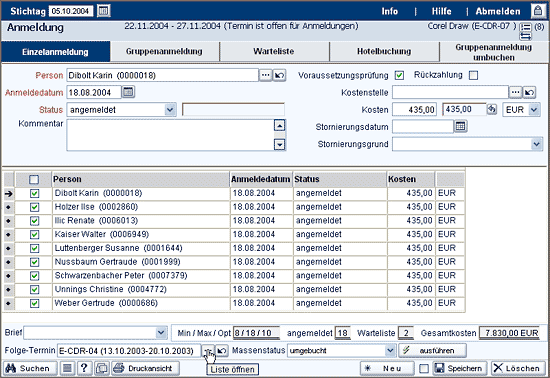Image resolution: width=550 pixels, height=378 pixels.
Task: Open the Anmeldedatum calendar picker
Action: click(x=128, y=92)
